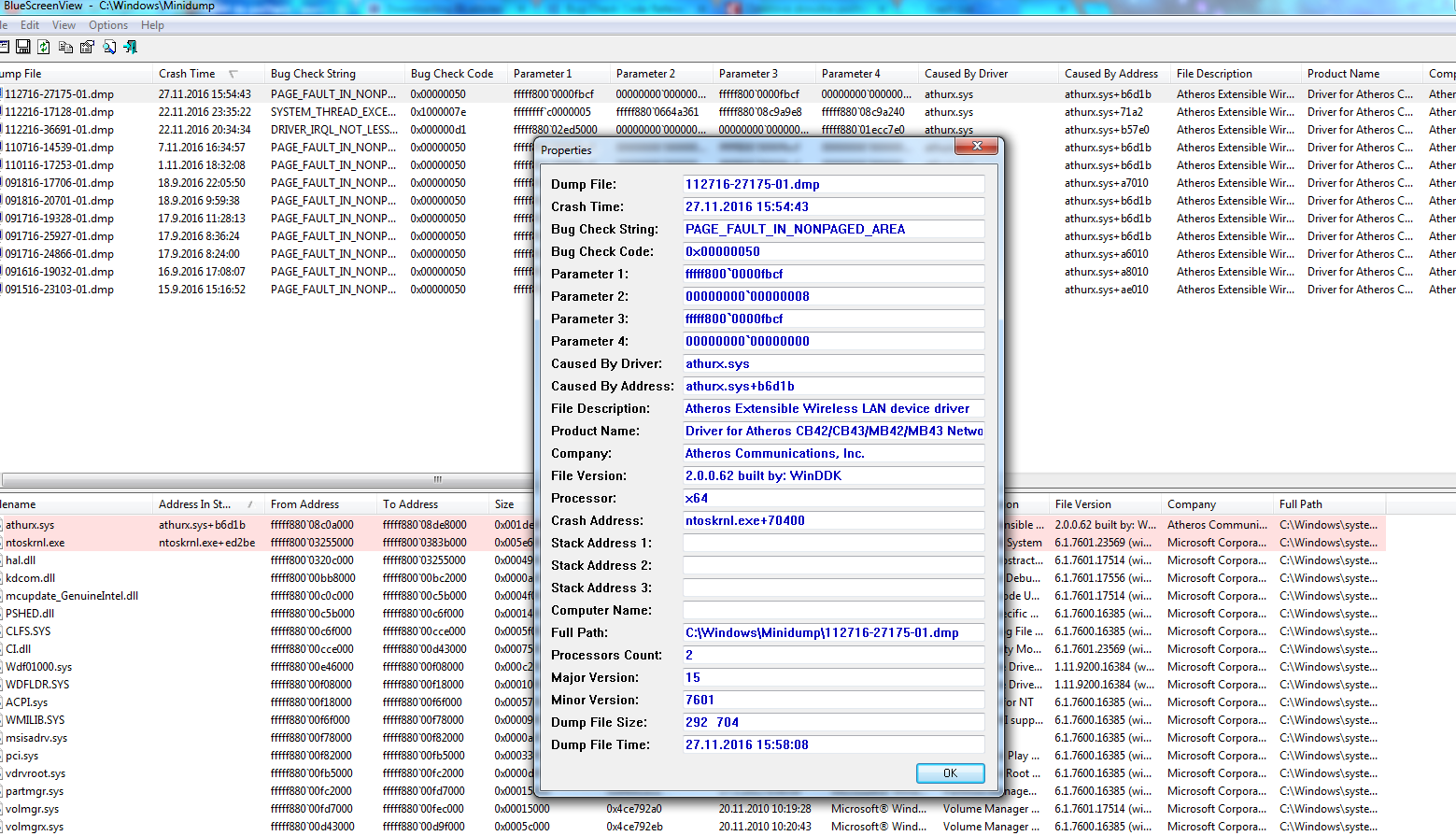Screen dimensions: 1456x836
Task: Click the empty Computer Name field
Action: (833, 610)
